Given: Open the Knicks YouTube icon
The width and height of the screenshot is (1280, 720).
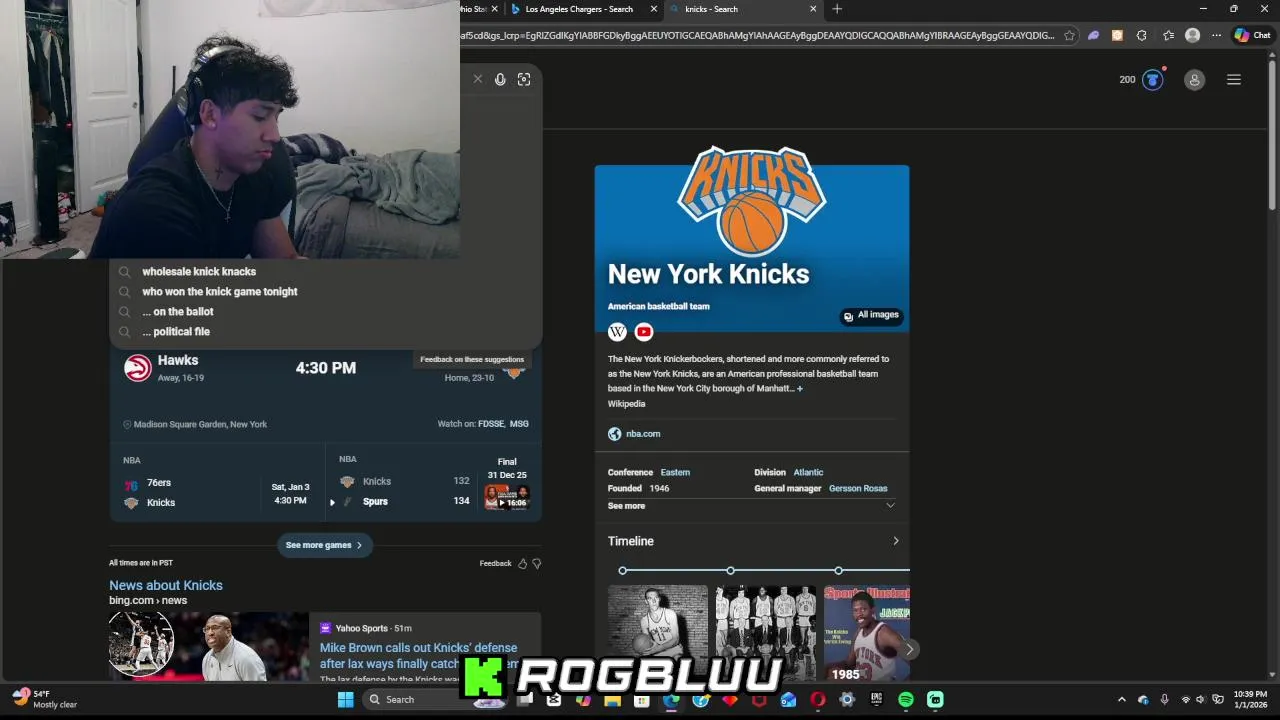Looking at the screenshot, I should (644, 332).
